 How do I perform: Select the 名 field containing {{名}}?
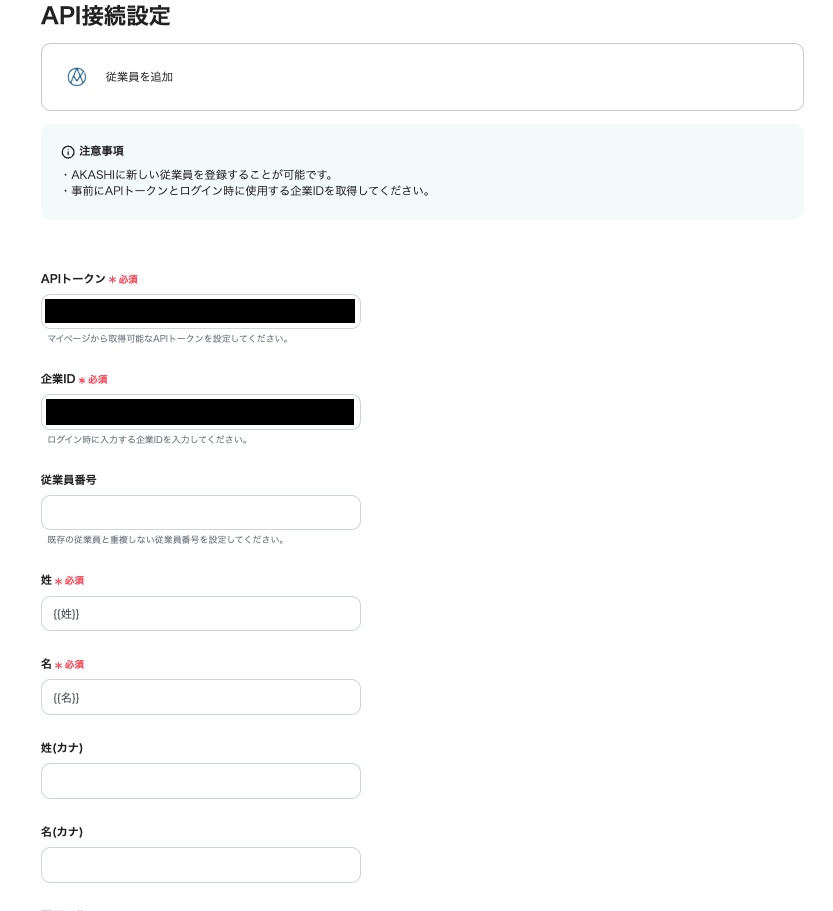[x=200, y=697]
